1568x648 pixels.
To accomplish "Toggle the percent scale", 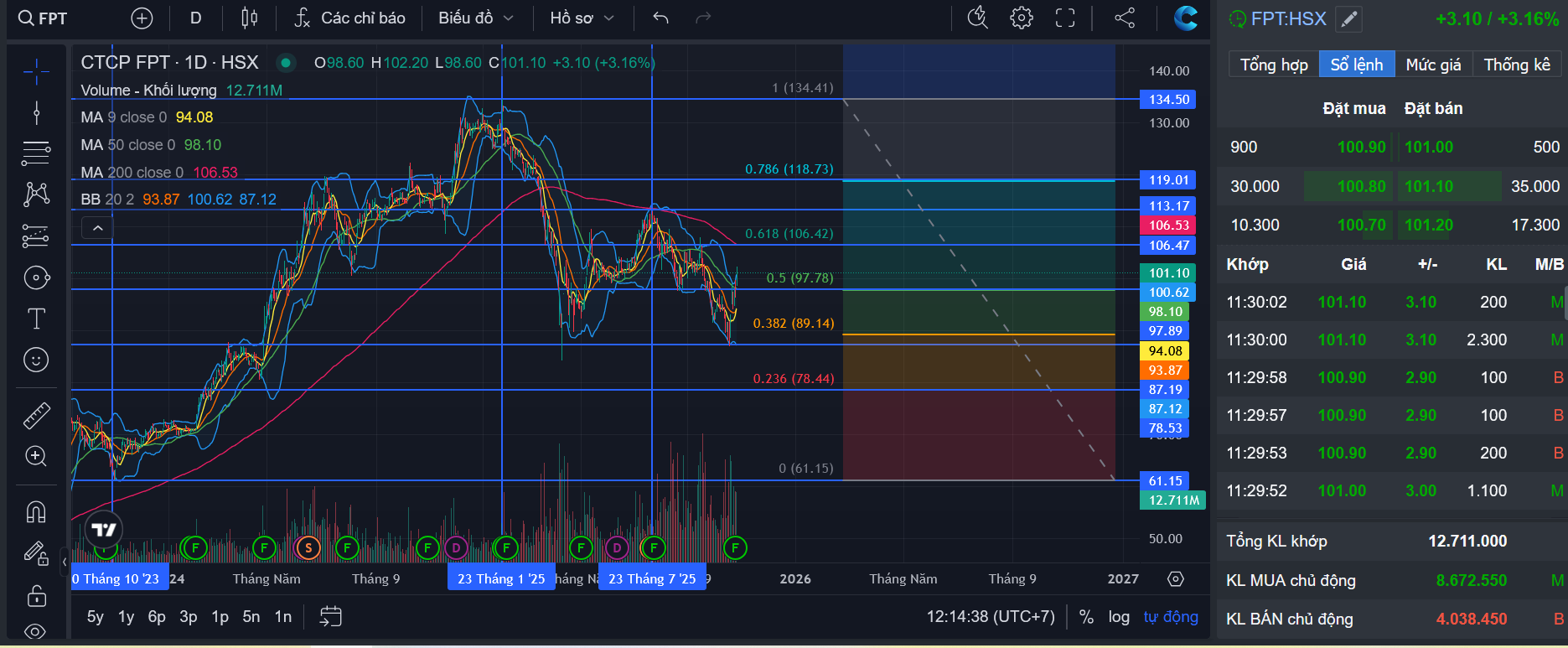I will point(1086,617).
